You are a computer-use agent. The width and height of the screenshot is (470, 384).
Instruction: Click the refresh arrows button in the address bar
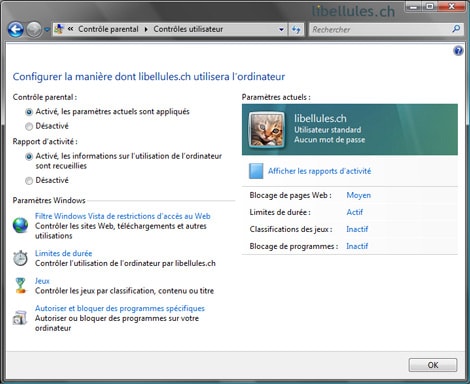[x=296, y=29]
